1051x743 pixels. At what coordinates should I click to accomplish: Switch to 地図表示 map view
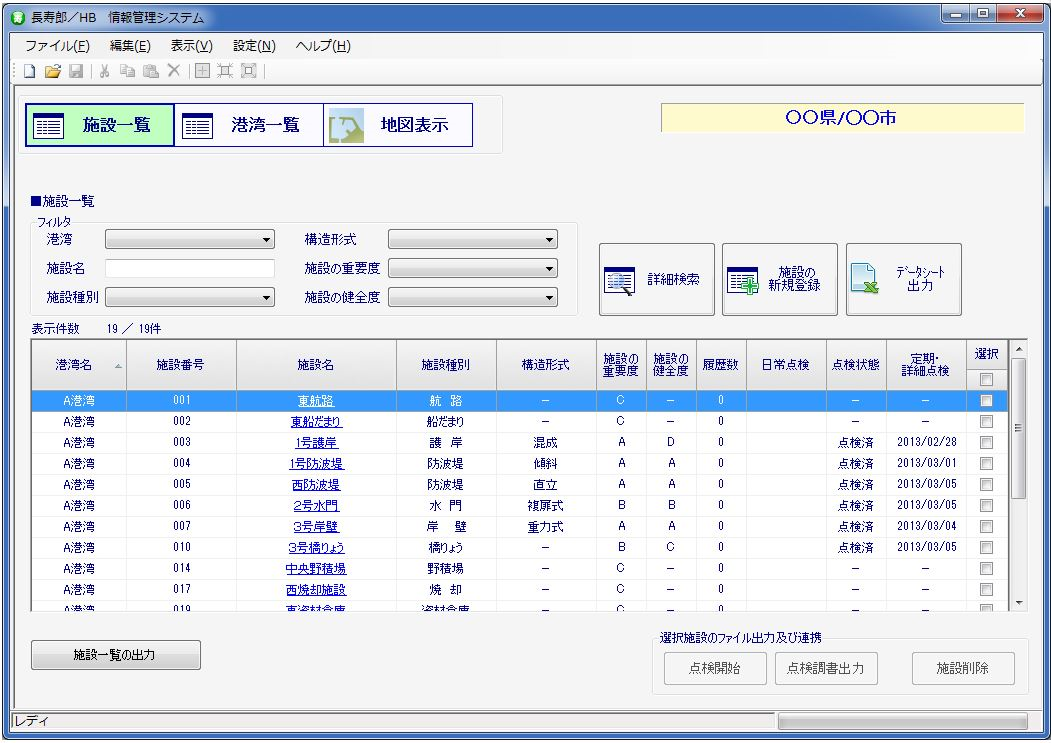click(x=398, y=126)
